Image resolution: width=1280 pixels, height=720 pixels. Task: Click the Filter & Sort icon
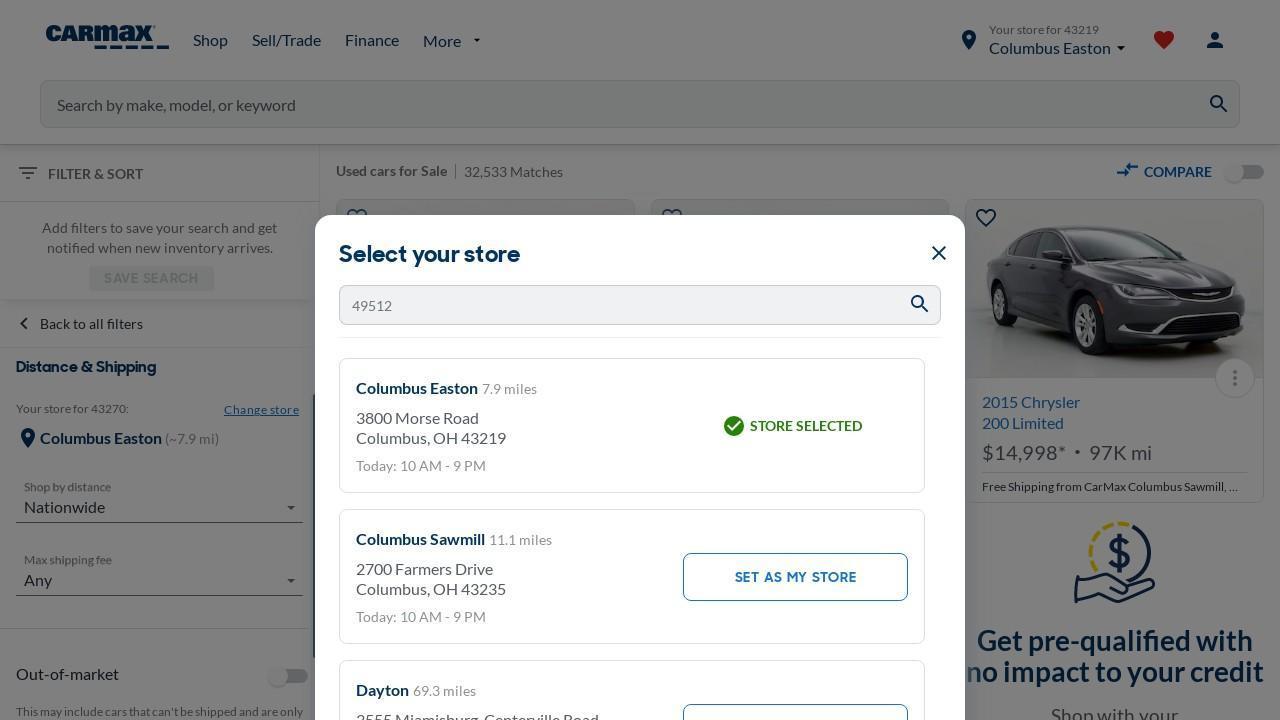tap(27, 173)
